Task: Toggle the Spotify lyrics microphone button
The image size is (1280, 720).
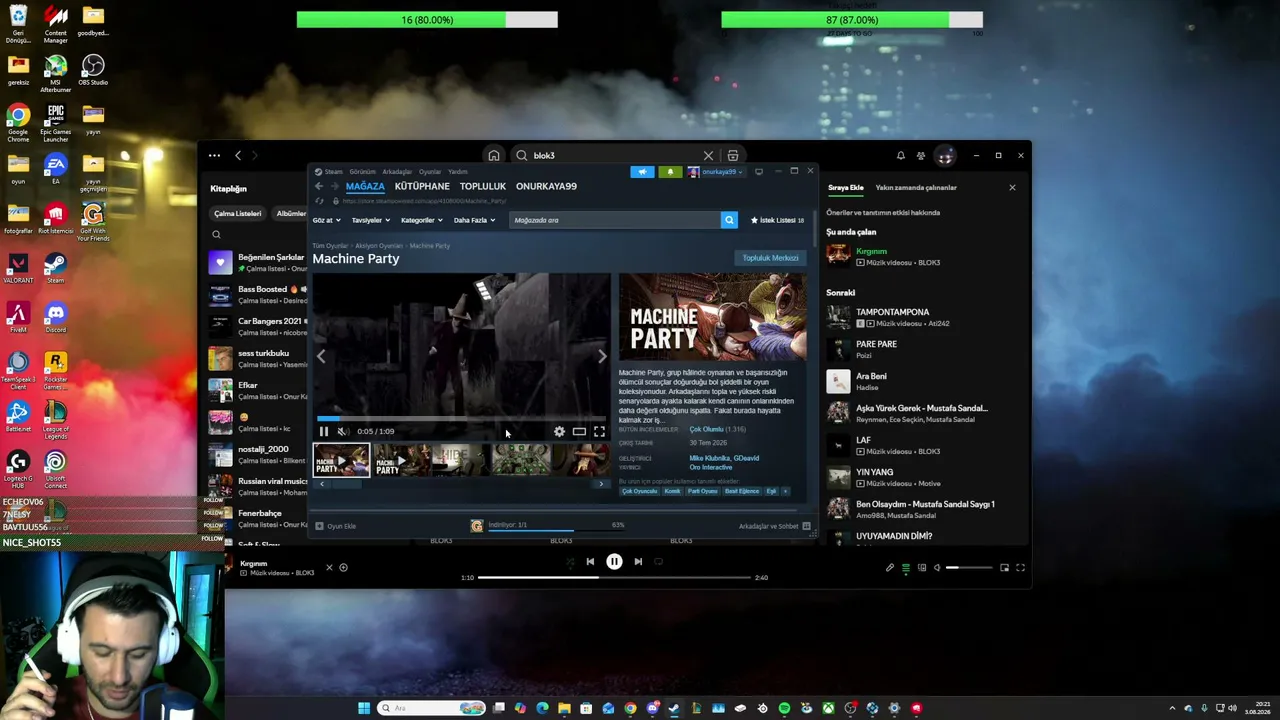Action: (890, 568)
